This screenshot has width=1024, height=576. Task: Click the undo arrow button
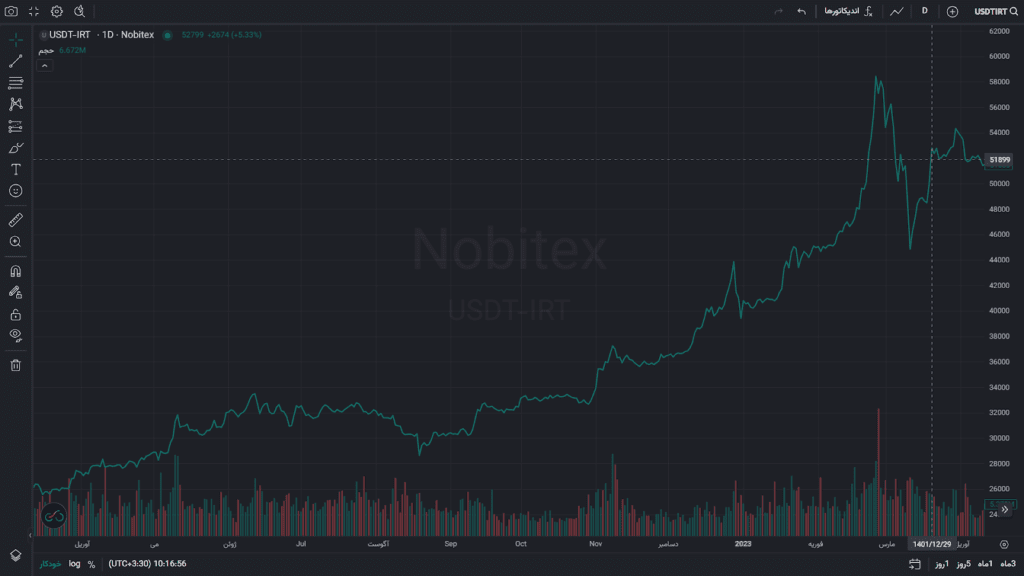801,11
